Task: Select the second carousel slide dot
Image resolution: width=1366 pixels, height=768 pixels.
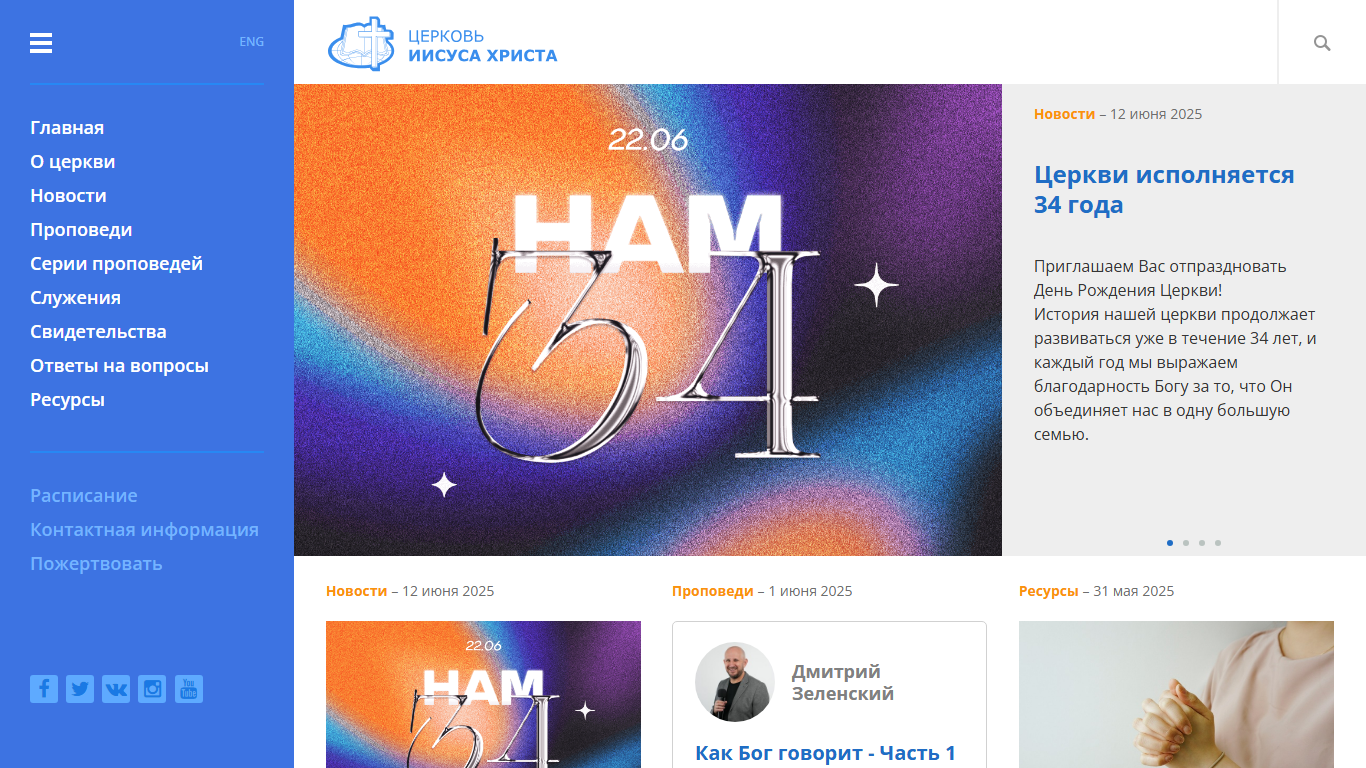Action: (1186, 543)
